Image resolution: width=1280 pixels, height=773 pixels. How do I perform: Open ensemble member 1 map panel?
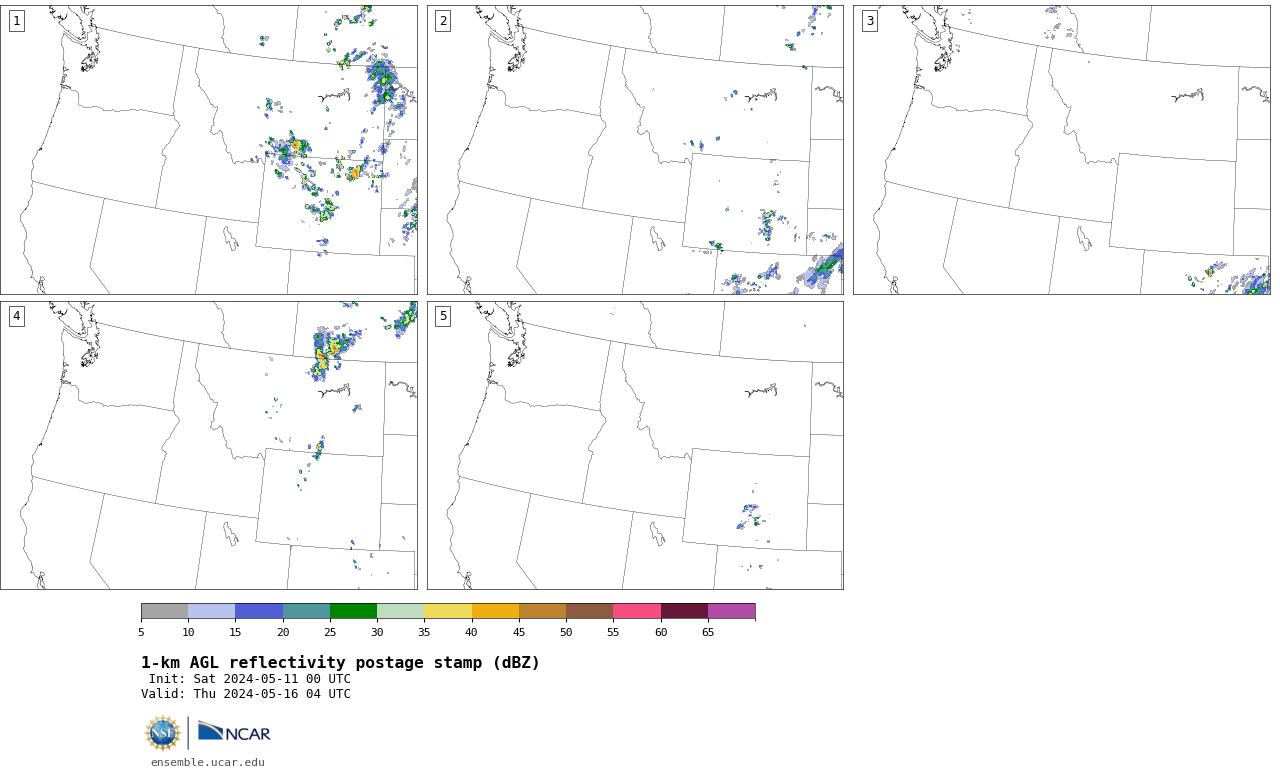point(209,150)
